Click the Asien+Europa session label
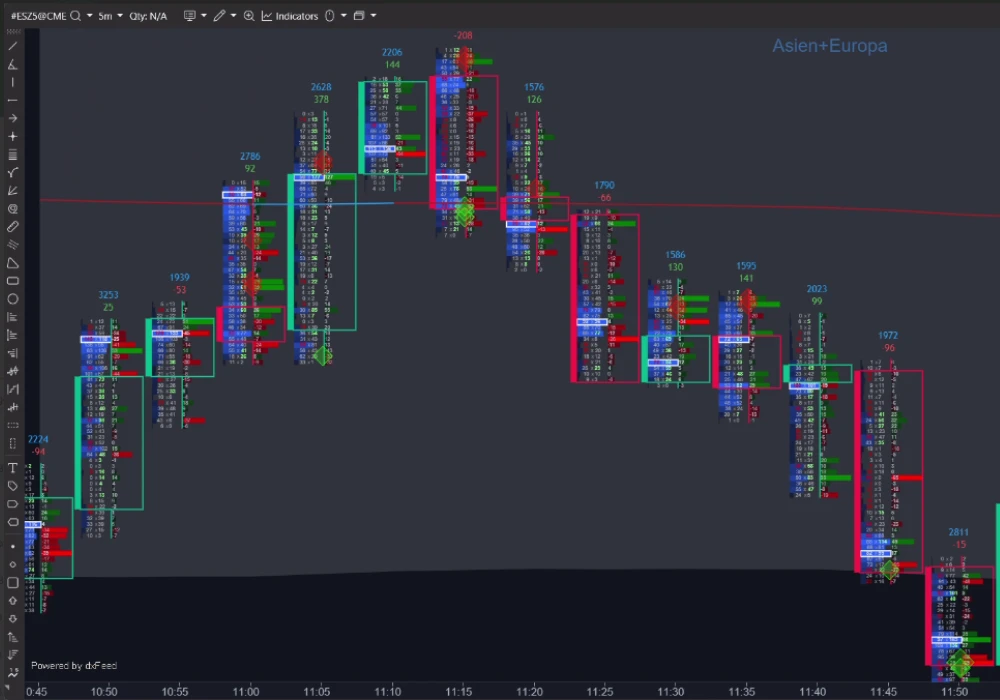 point(830,46)
